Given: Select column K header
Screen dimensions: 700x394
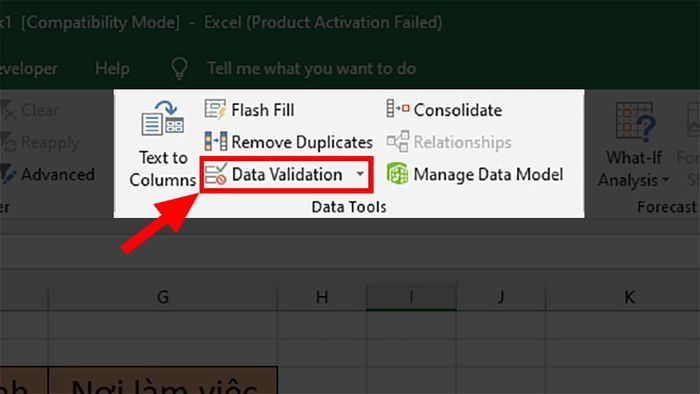Looking at the screenshot, I should click(629, 297).
